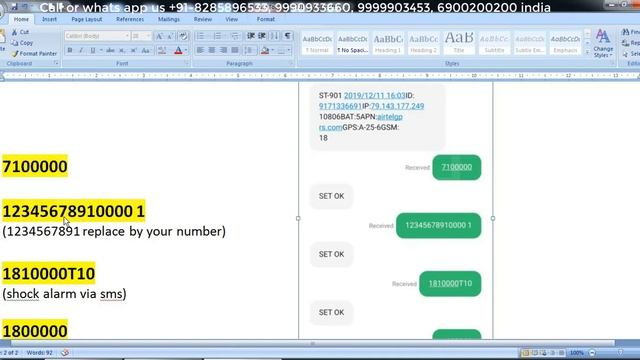Click the Change Case icon

pos(145,50)
